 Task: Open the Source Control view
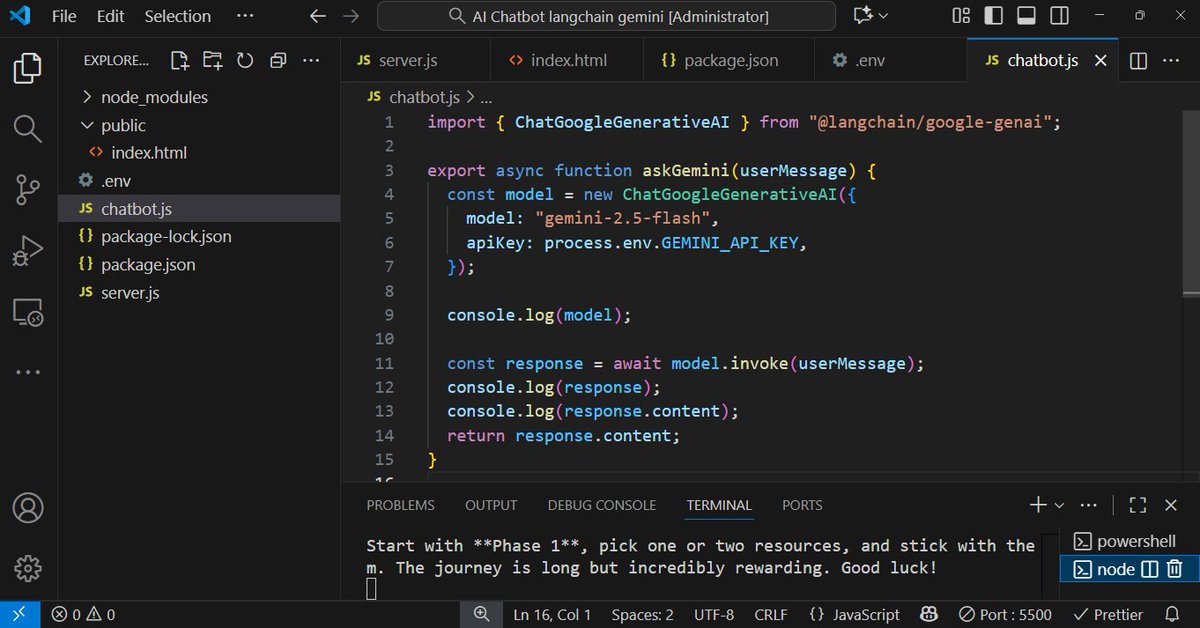(27, 189)
